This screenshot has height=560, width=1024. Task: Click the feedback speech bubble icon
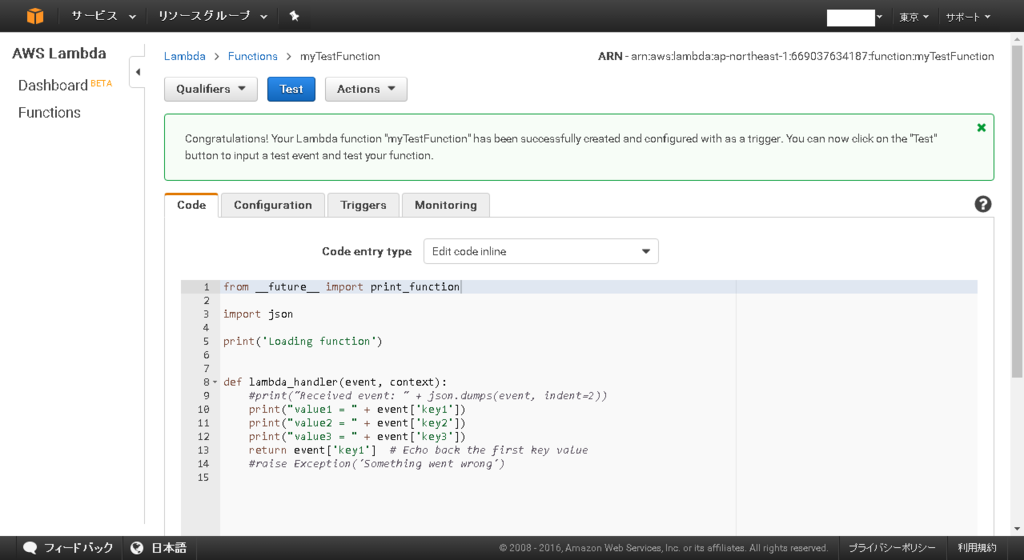pos(30,548)
